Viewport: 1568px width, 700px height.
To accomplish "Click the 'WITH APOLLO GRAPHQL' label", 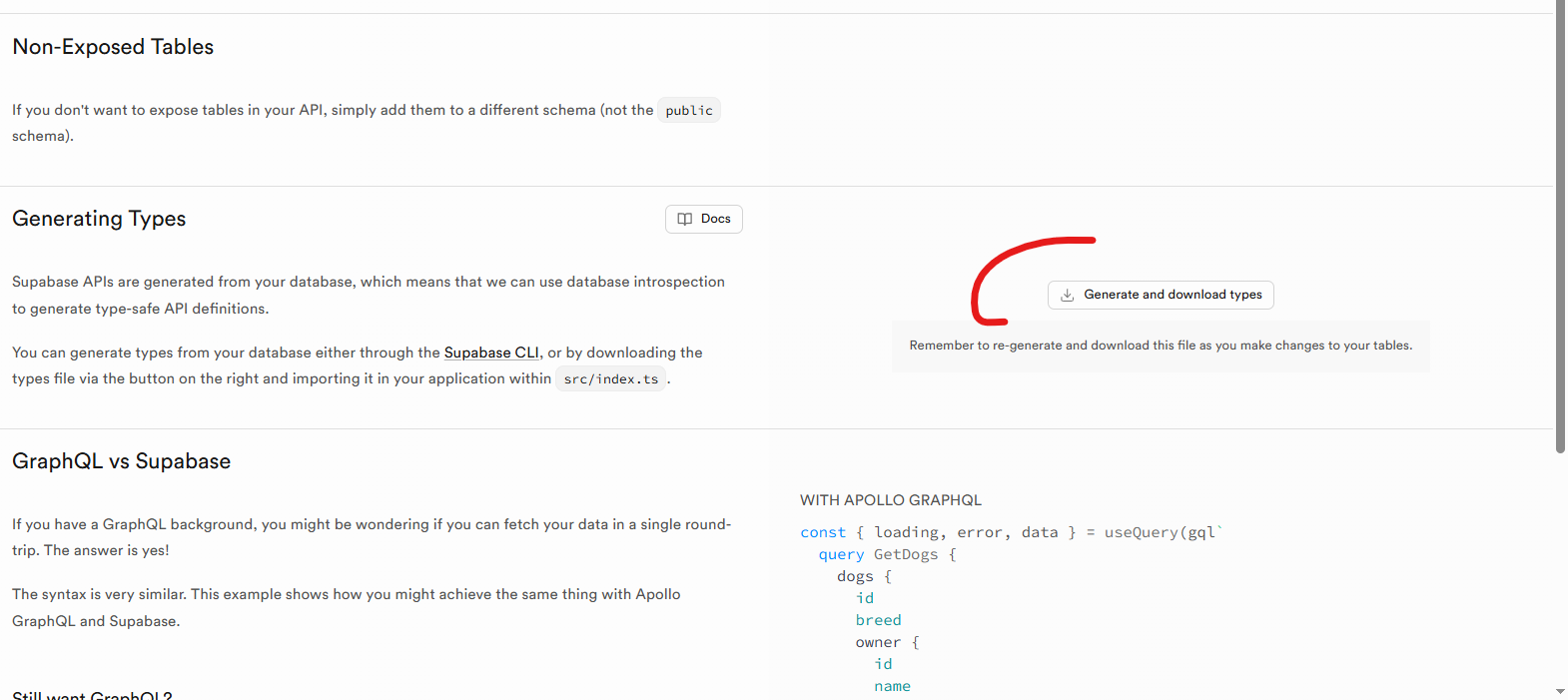I will coord(891,500).
